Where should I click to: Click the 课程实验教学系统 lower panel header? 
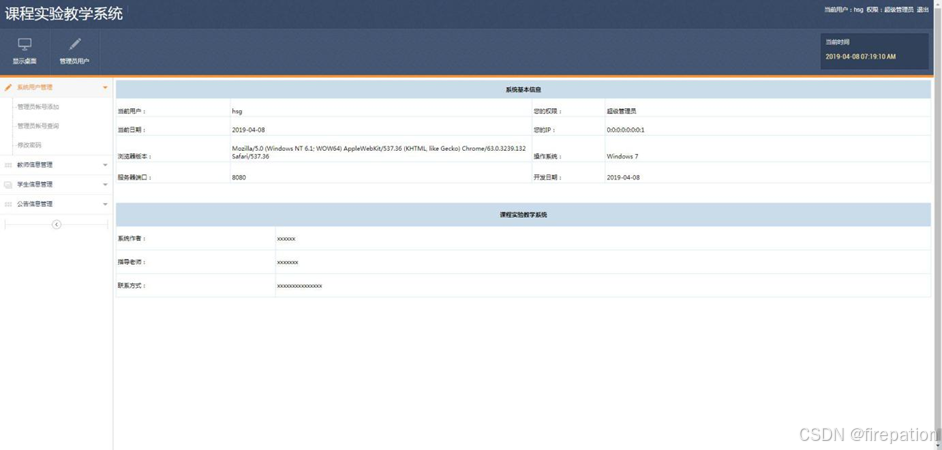523,214
